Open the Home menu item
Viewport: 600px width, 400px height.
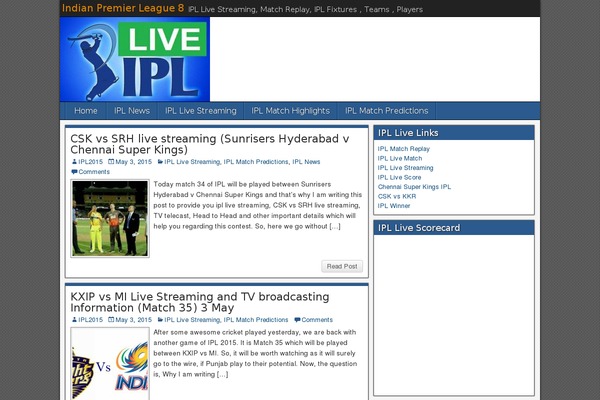click(x=86, y=111)
